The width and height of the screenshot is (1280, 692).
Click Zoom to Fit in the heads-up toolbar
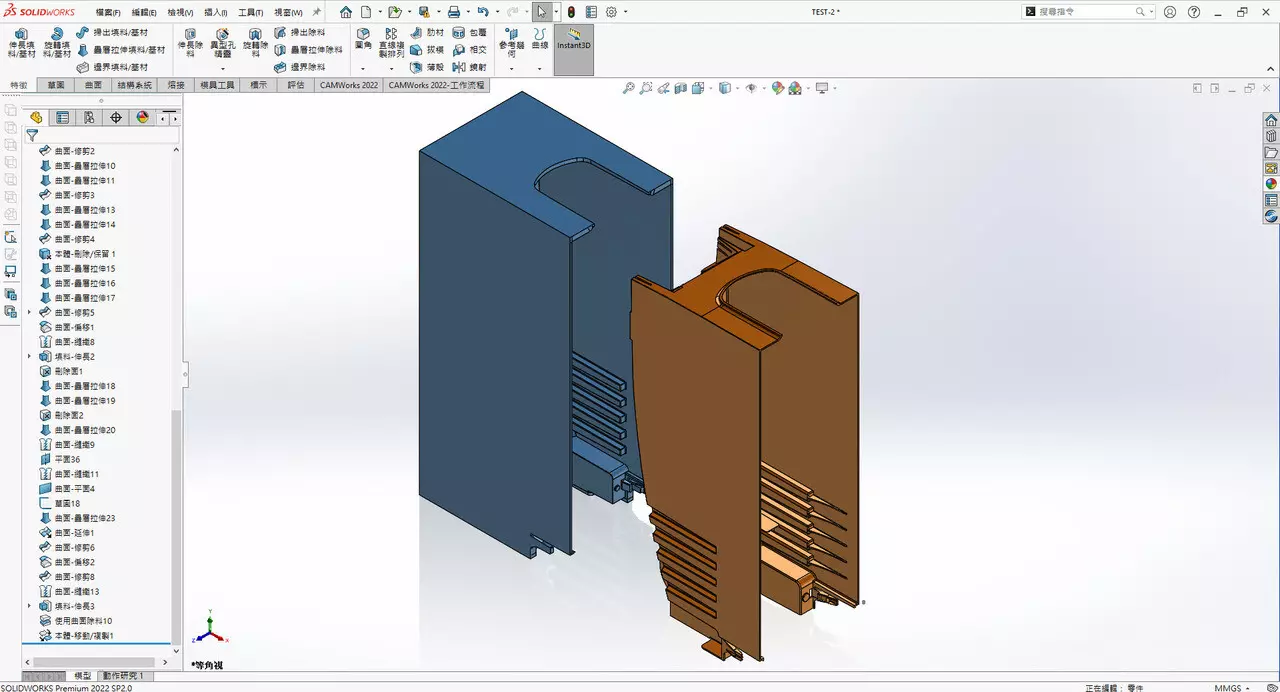pos(628,88)
